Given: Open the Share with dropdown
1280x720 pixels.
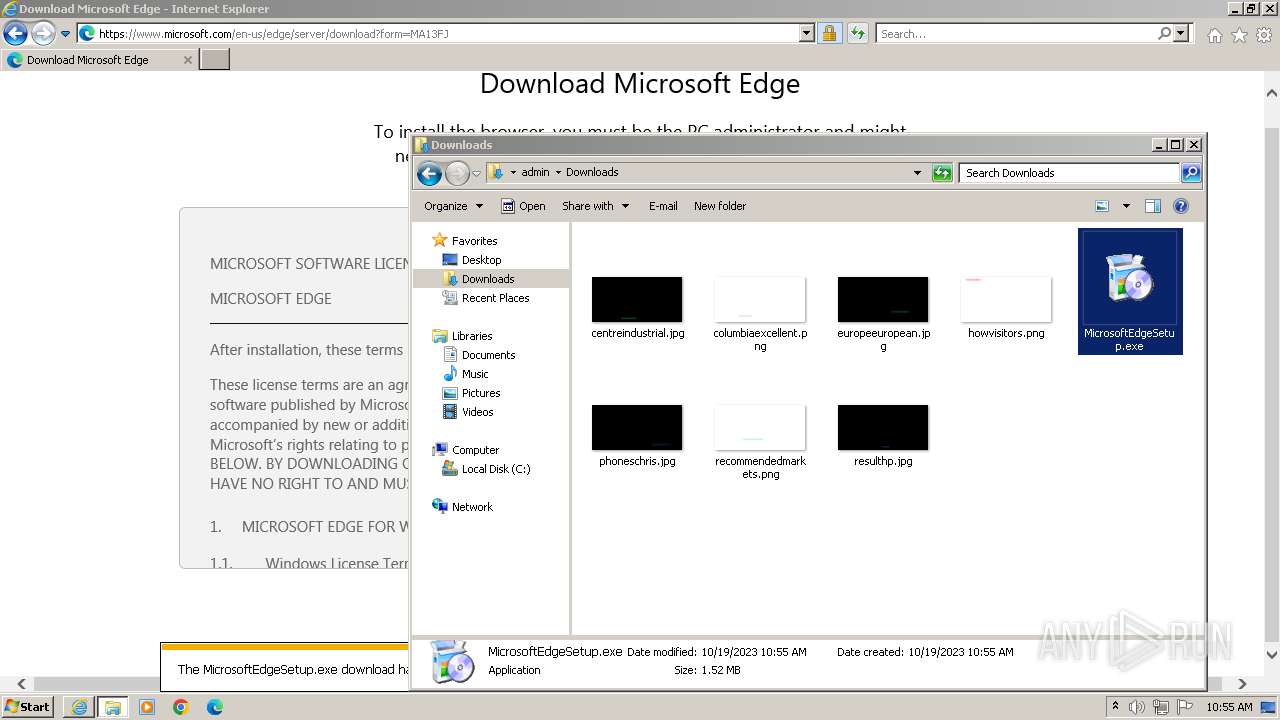Looking at the screenshot, I should coord(596,206).
